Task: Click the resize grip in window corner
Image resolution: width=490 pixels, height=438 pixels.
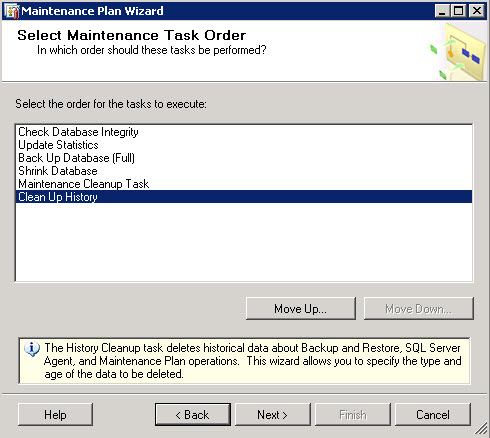Action: 481,429
